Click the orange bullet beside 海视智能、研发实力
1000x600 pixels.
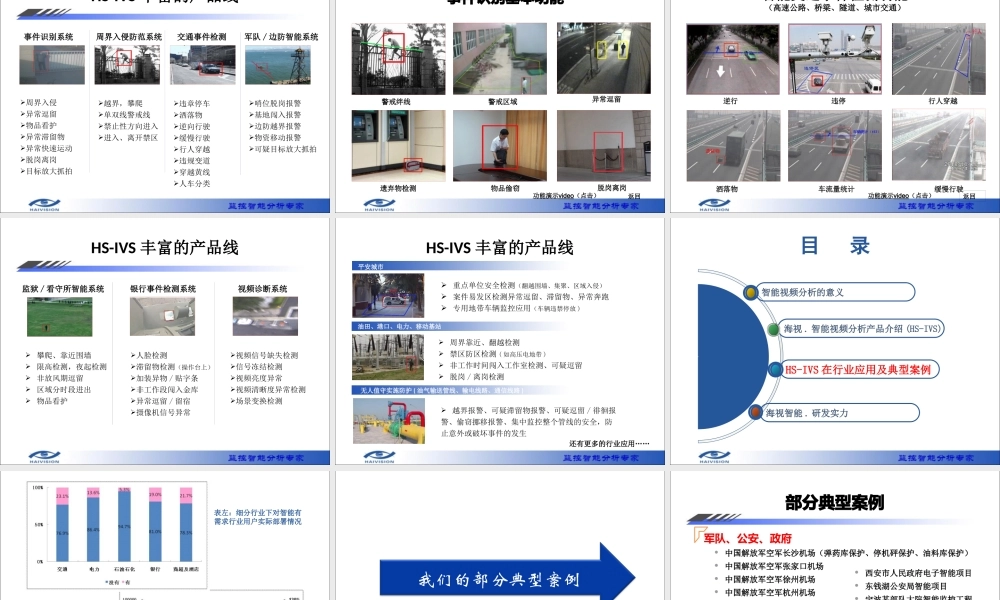[x=755, y=413]
